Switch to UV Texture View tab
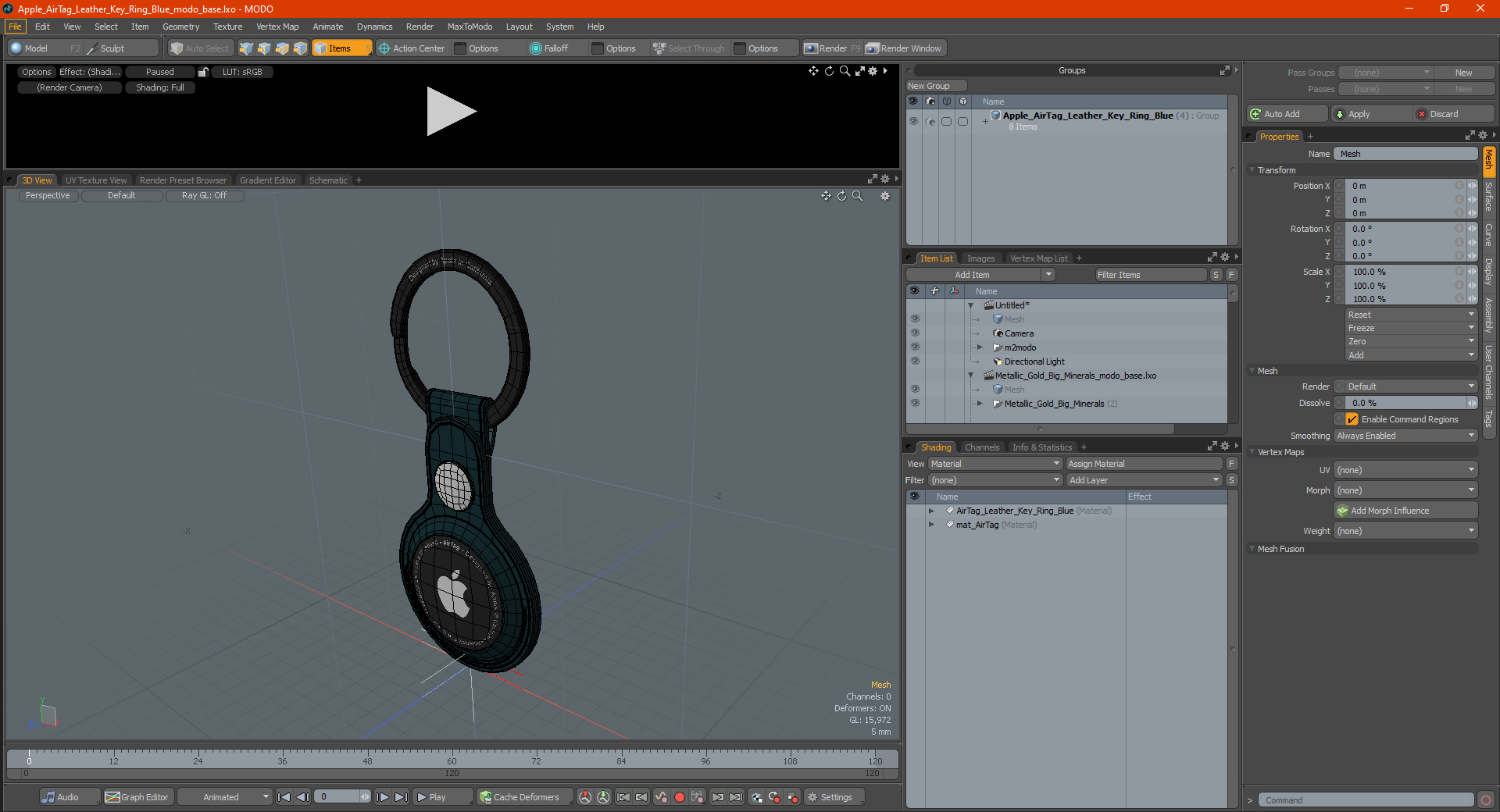 96,180
